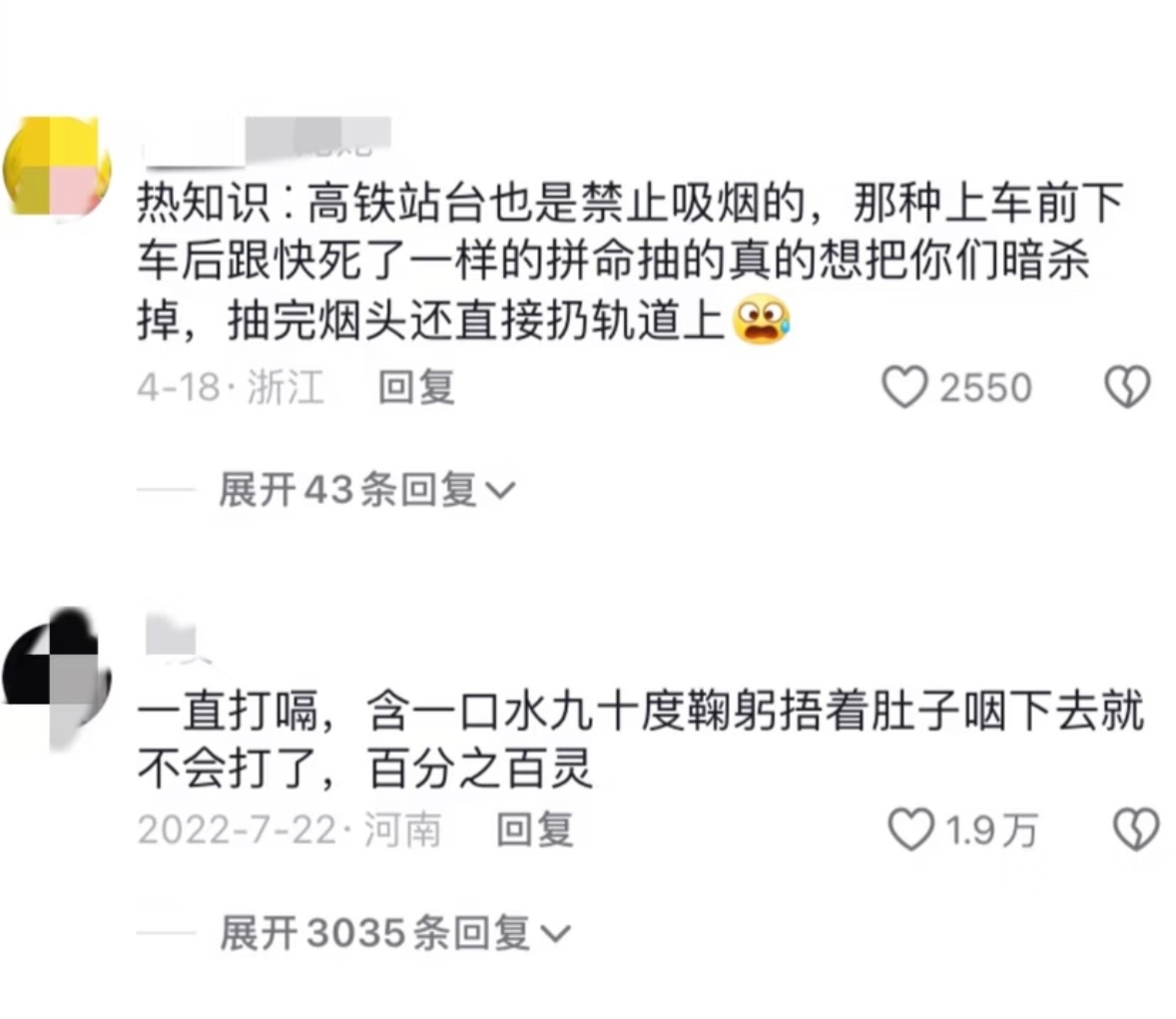
Task: Open the black and gray avatar profile
Action: [x=57, y=677]
